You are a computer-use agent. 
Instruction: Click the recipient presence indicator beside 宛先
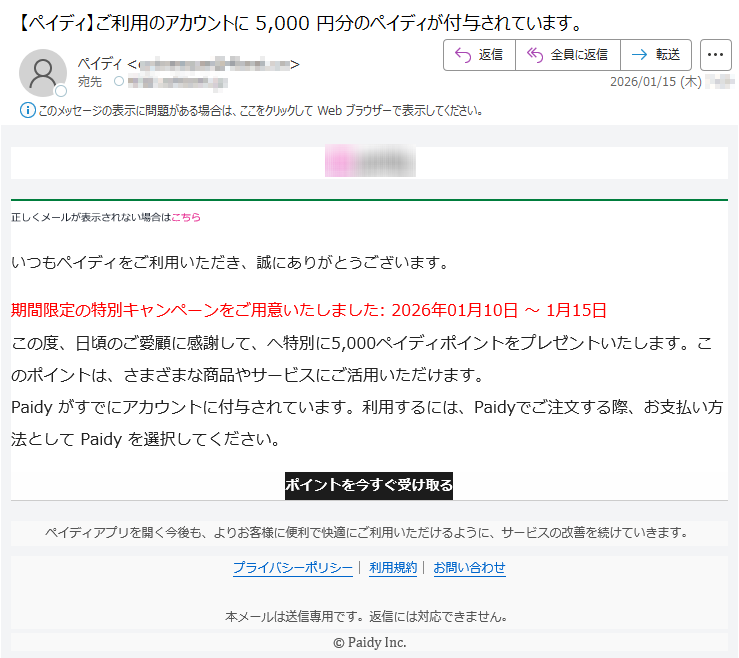click(119, 82)
